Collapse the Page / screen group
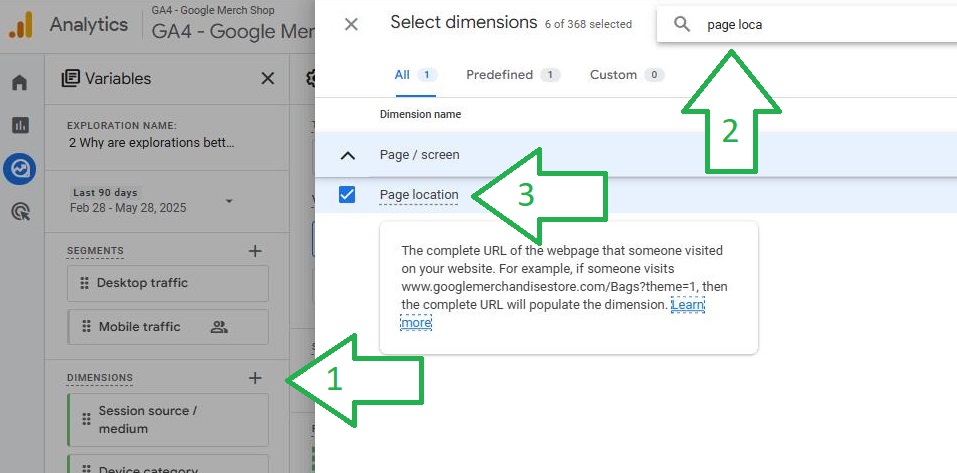 [x=347, y=155]
